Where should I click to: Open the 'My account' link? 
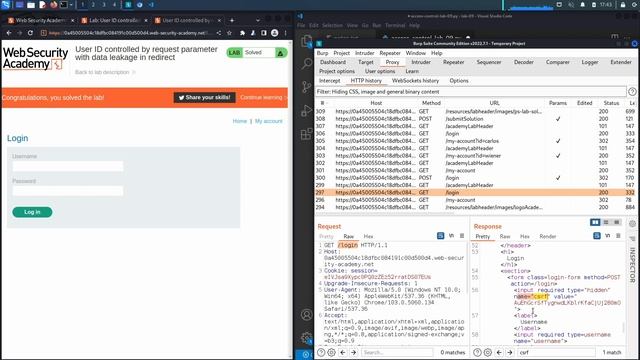tap(269, 121)
